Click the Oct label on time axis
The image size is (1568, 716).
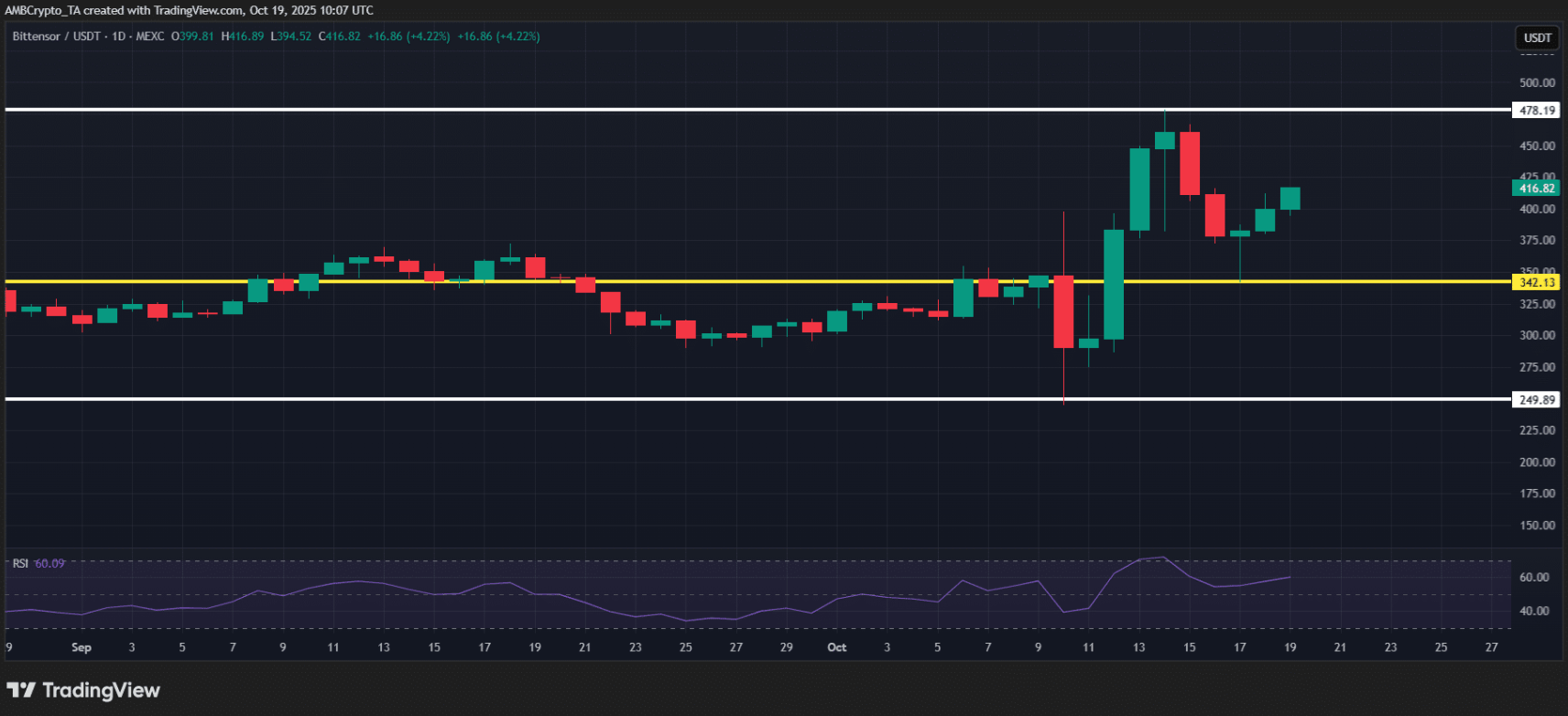pos(836,647)
